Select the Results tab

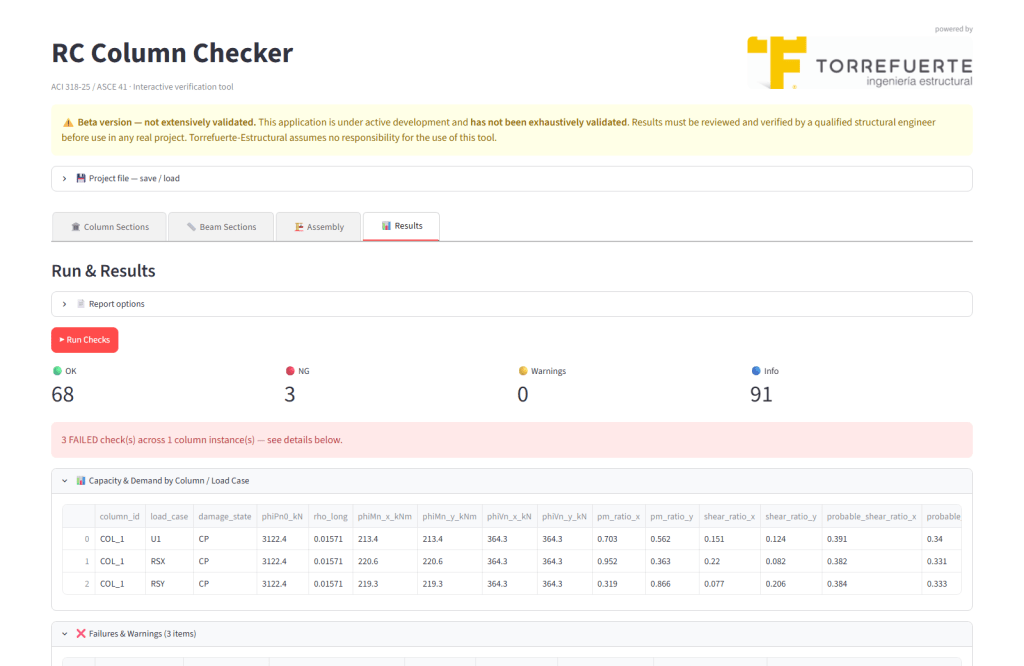(401, 226)
